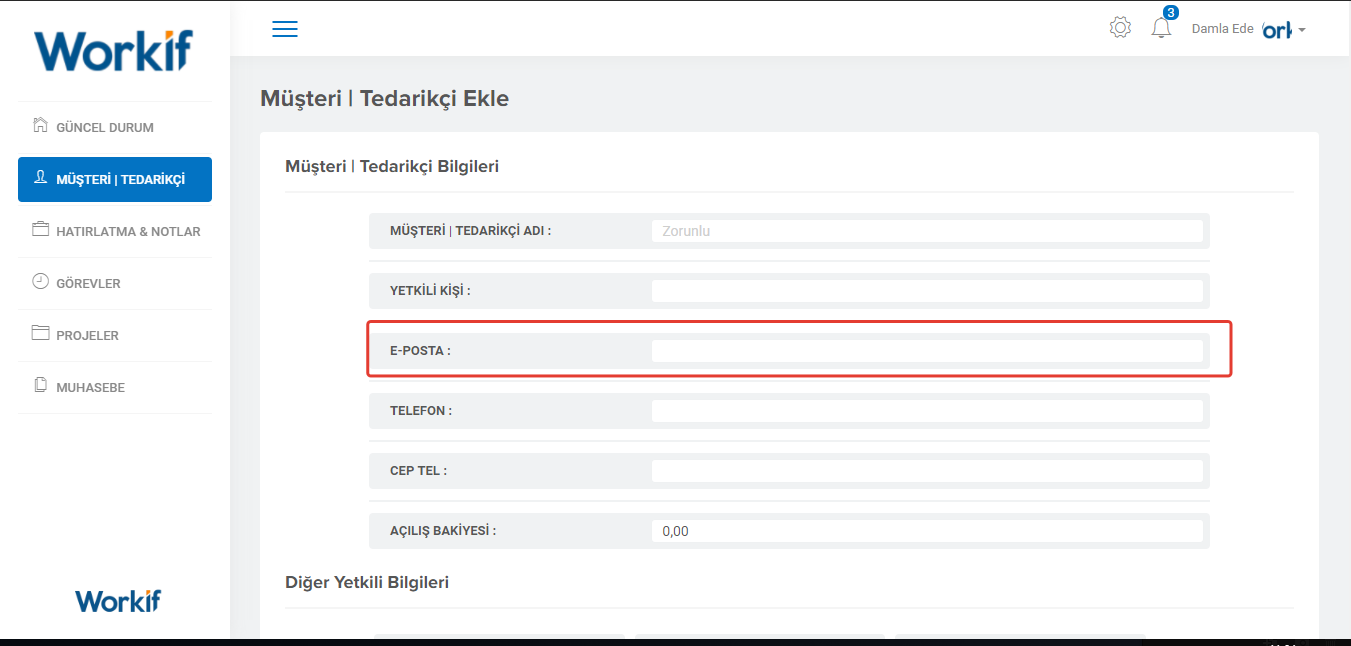Image resolution: width=1351 pixels, height=646 pixels.
Task: Open the Muhasebe menu item
Action: tap(91, 388)
